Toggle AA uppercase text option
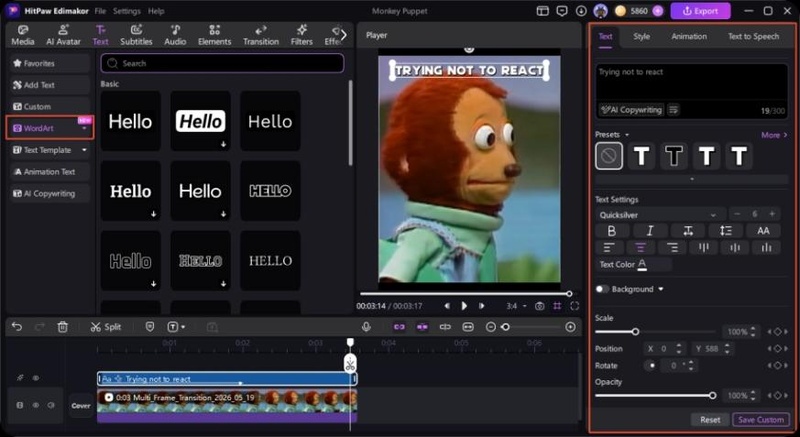This screenshot has width=800, height=437. [x=763, y=231]
